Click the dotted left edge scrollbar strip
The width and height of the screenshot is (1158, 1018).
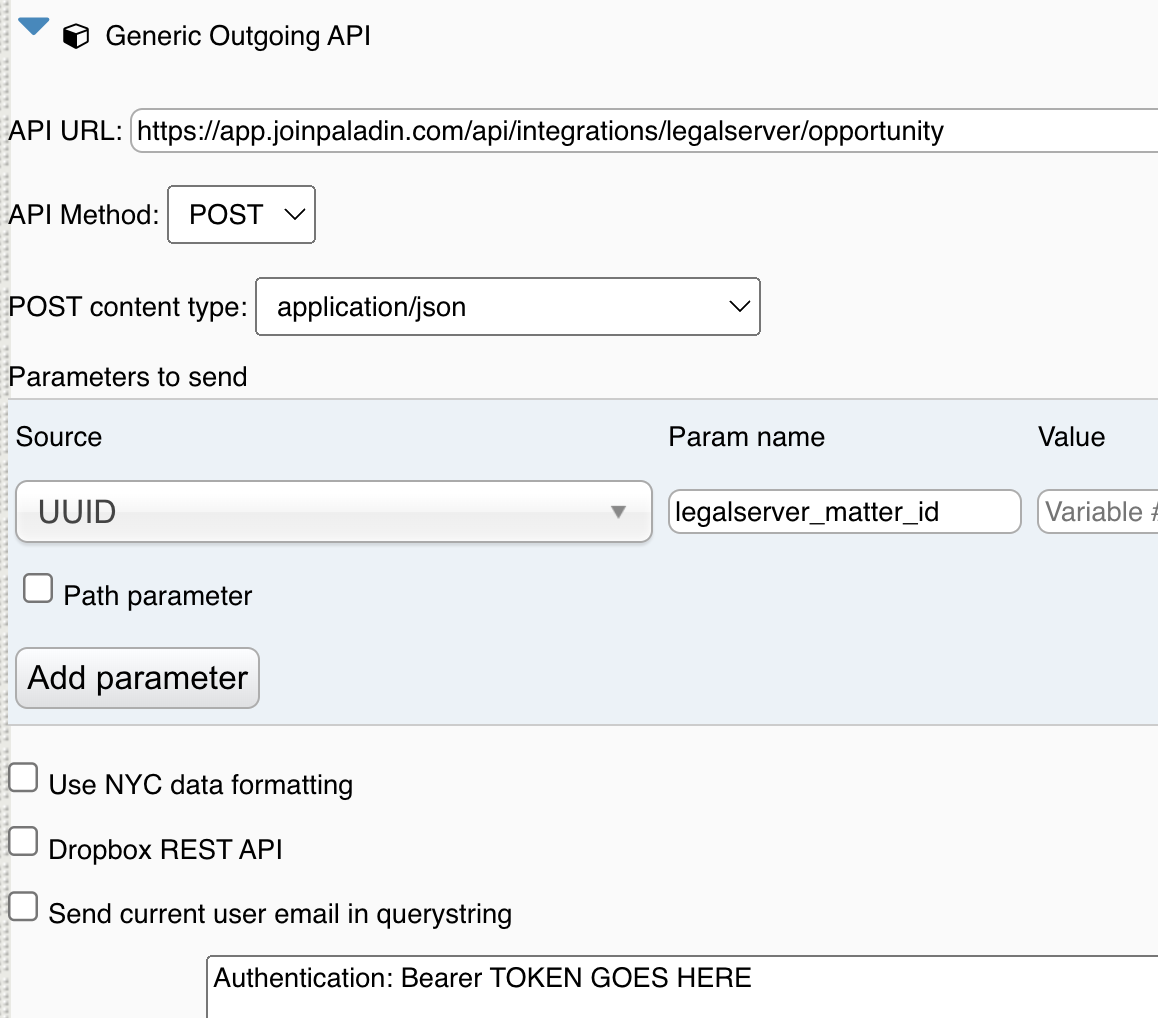point(4,500)
